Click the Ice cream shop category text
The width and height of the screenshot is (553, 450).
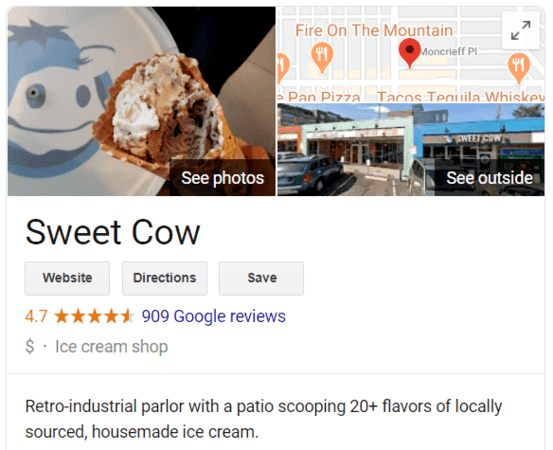[x=111, y=347]
